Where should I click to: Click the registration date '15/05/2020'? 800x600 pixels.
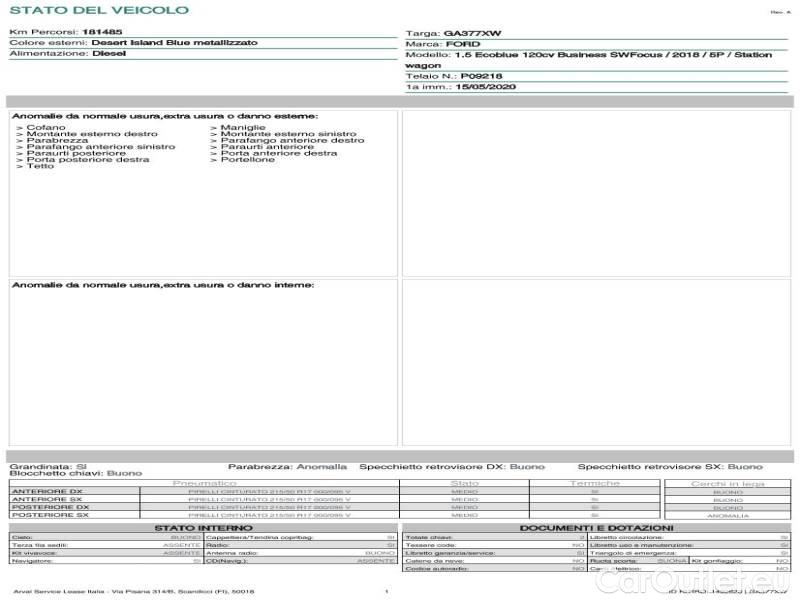click(x=485, y=87)
